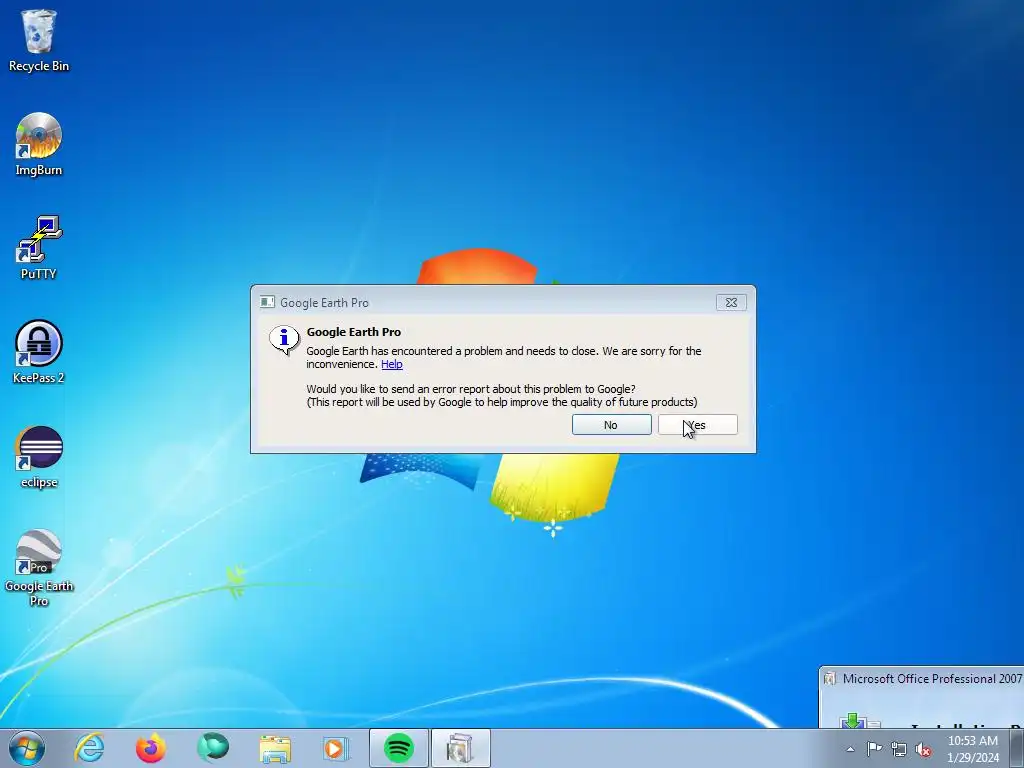Viewport: 1024px width, 768px height.
Task: Open the Recycle Bin desktop icon
Action: [39, 41]
